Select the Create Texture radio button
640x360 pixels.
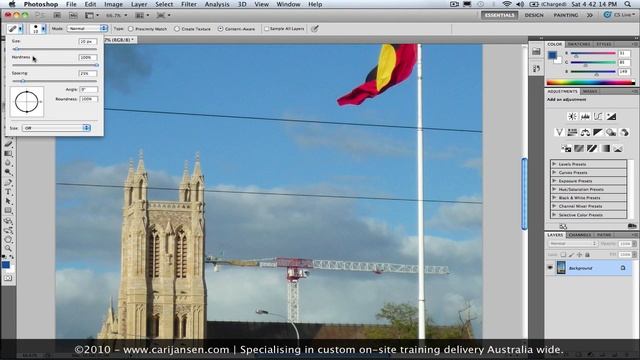(177, 29)
